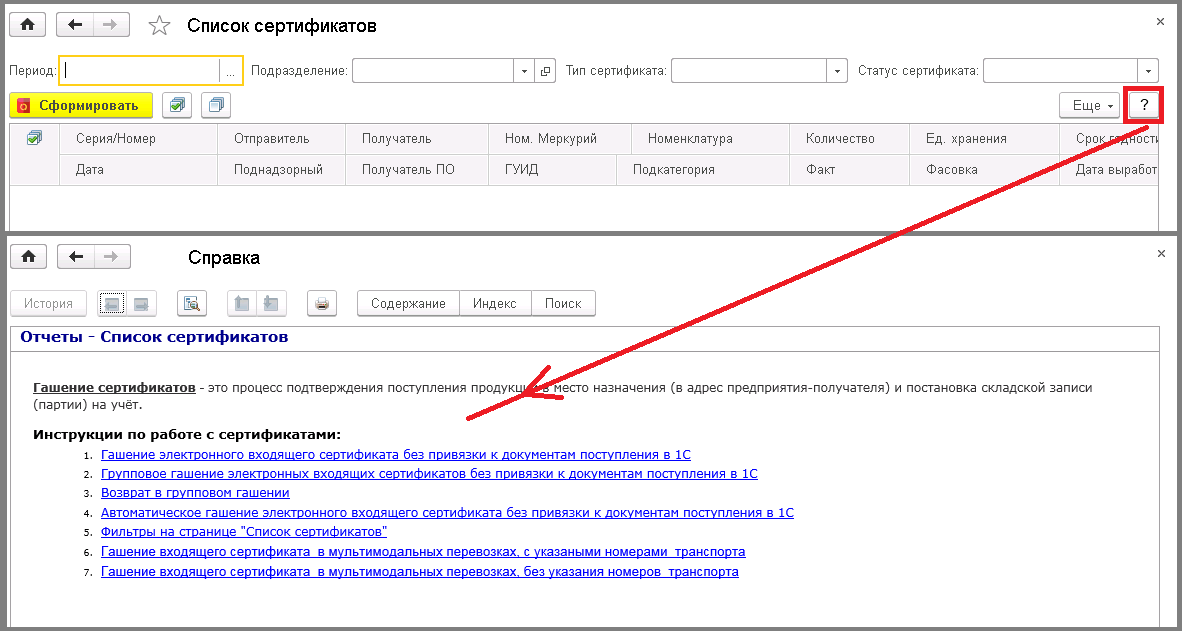The width and height of the screenshot is (1182, 631).
Task: Click the Сформировать button
Action: (x=81, y=106)
